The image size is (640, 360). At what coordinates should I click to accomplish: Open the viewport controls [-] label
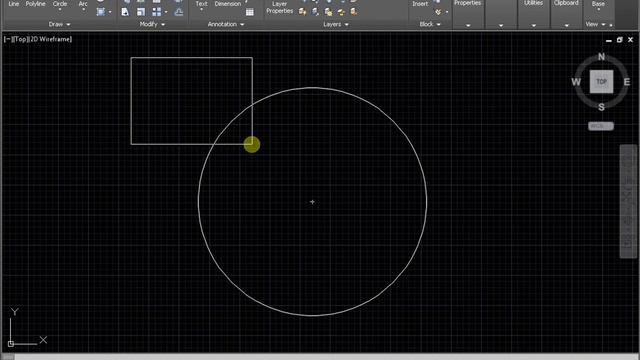tap(7, 39)
